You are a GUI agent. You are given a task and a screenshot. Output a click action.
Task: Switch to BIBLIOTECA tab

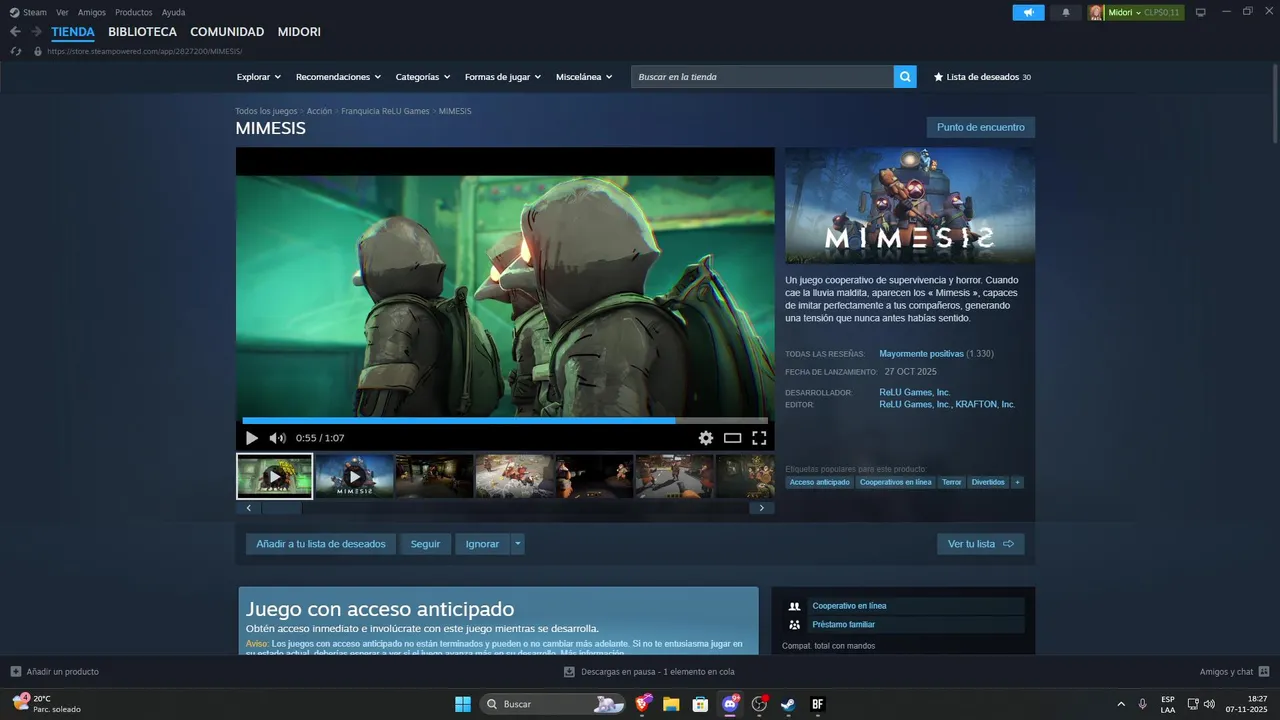pyautogui.click(x=142, y=32)
